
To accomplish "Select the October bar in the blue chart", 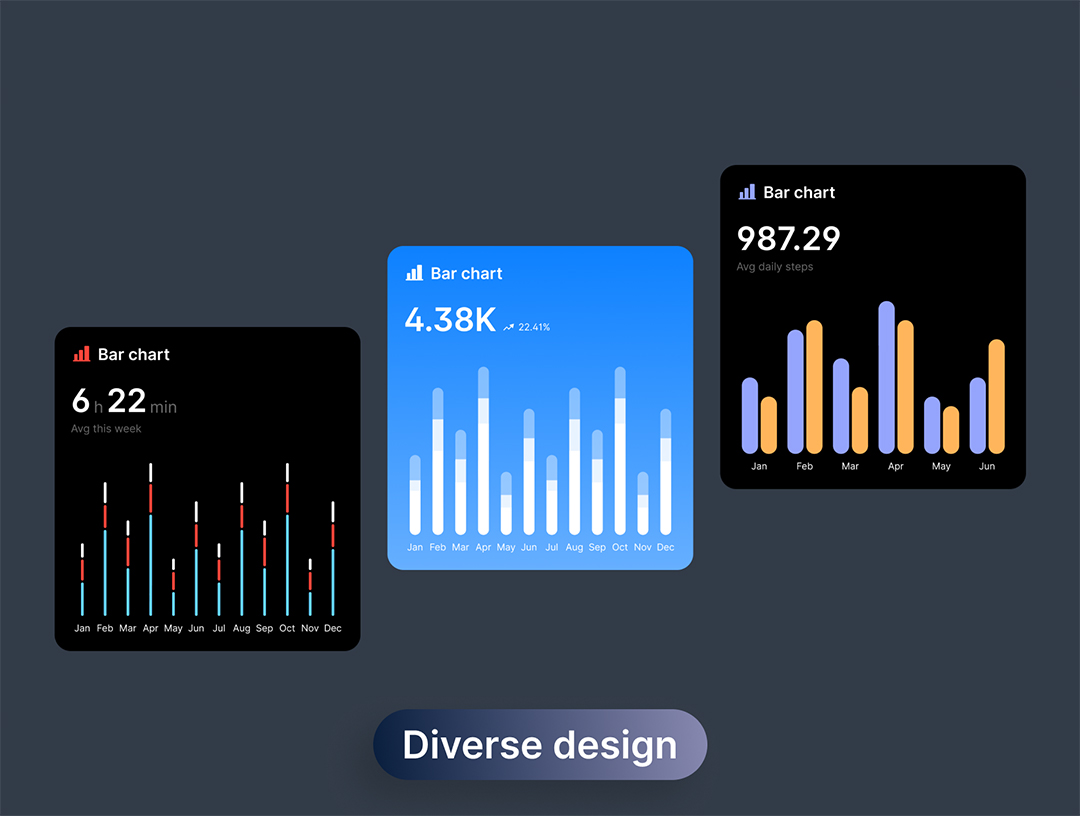I will [x=620, y=451].
